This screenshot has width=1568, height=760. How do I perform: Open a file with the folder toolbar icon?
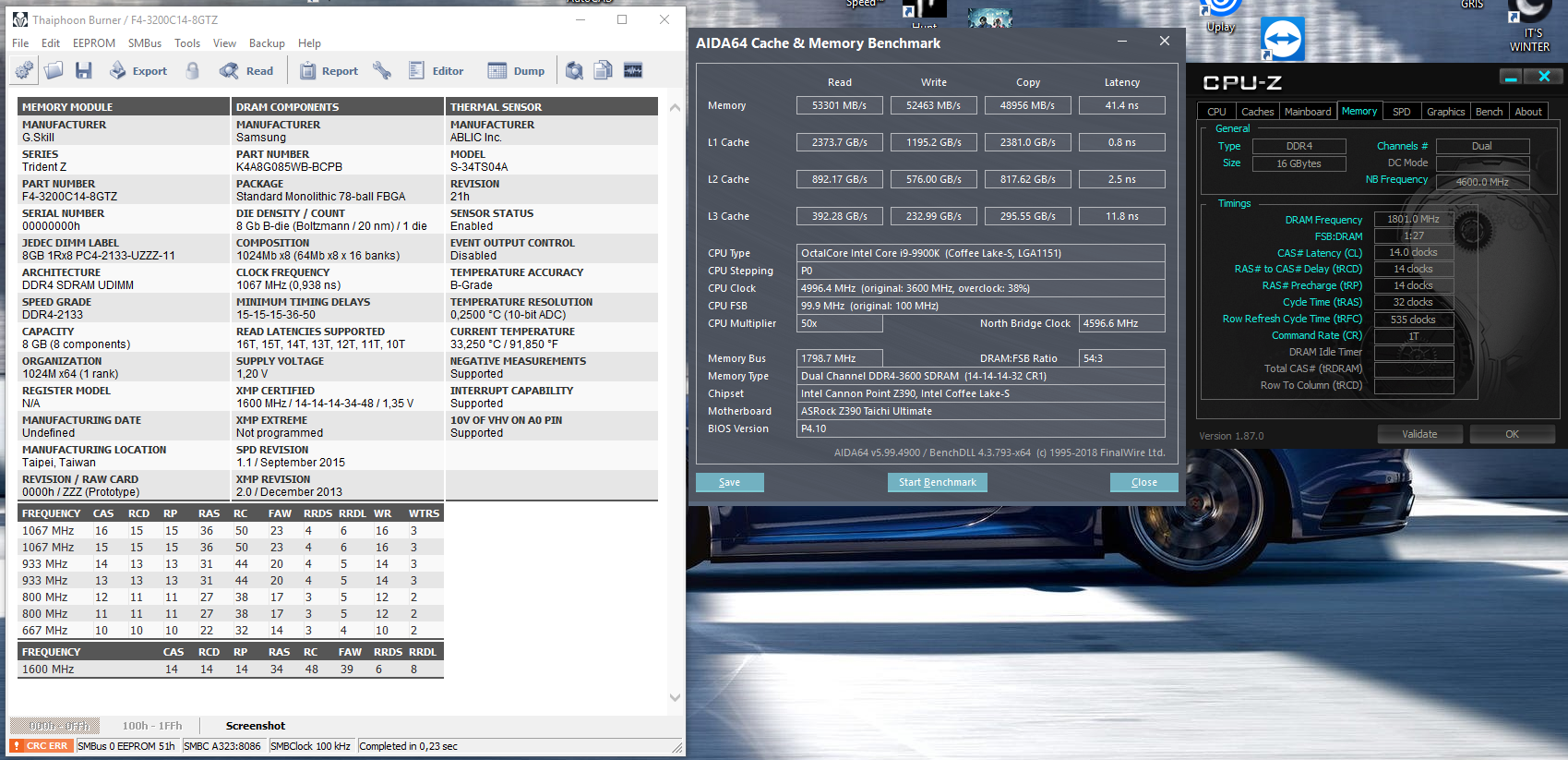tap(54, 70)
